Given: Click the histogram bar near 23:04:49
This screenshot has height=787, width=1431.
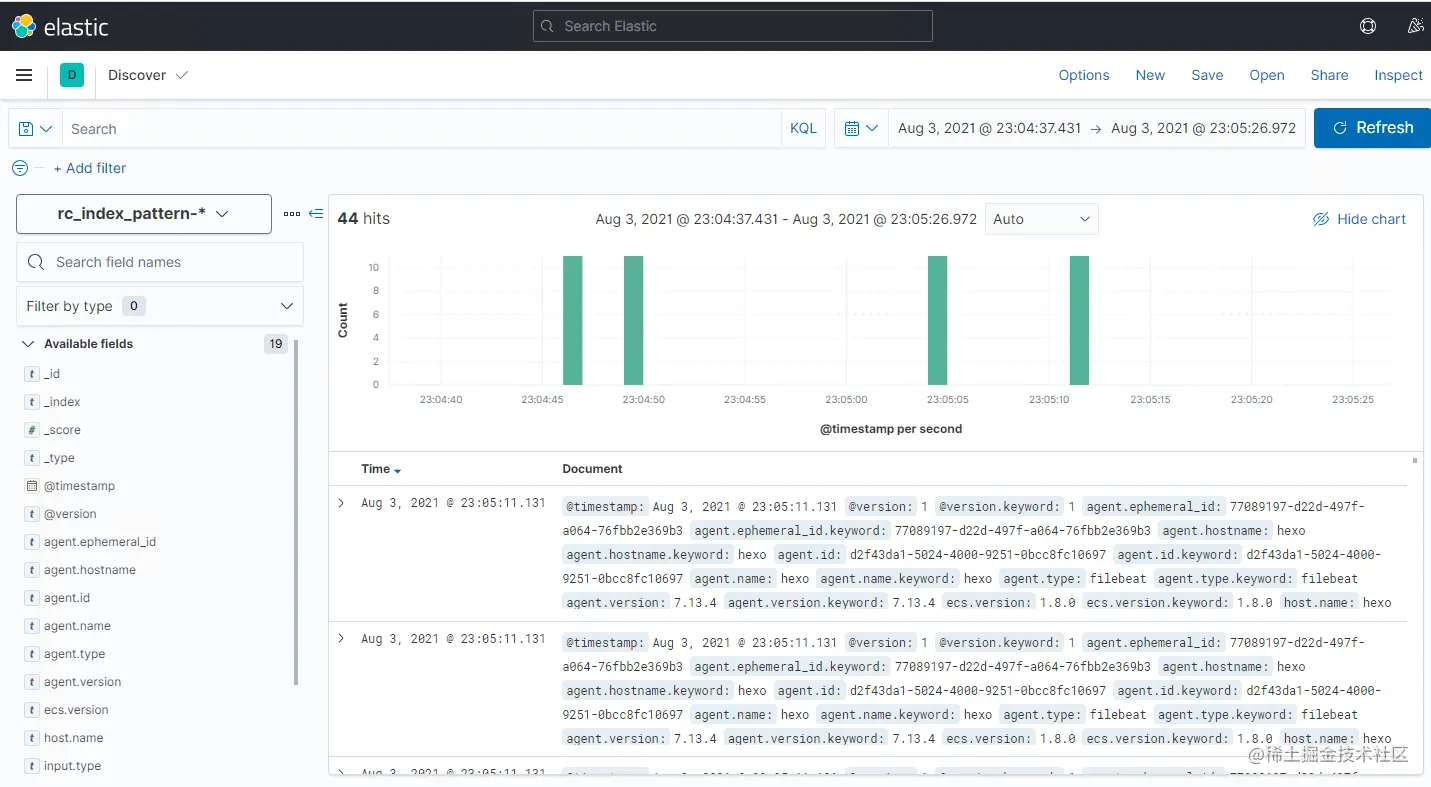Looking at the screenshot, I should pyautogui.click(x=633, y=320).
